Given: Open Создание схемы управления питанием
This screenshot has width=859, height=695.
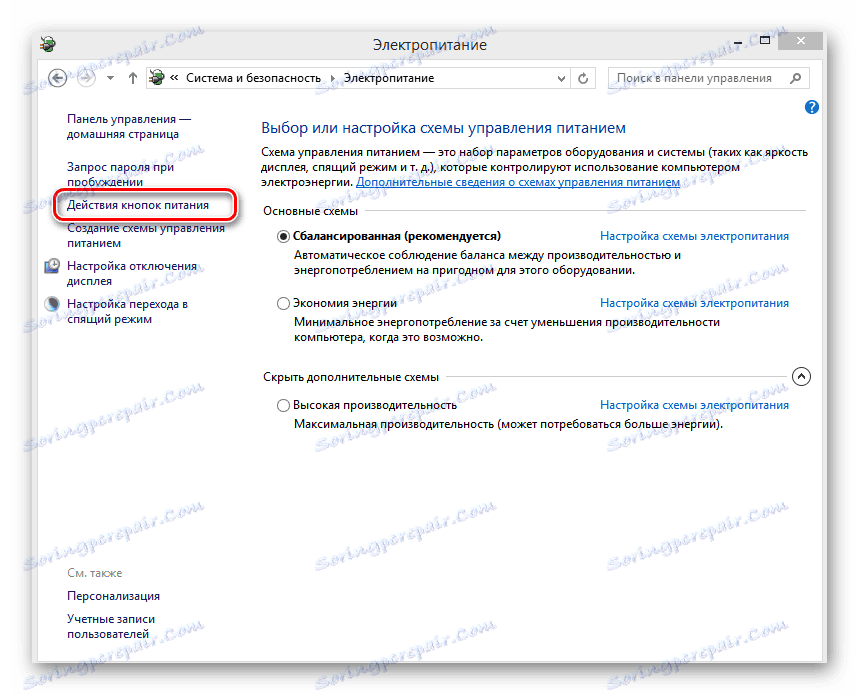Looking at the screenshot, I should (x=146, y=236).
